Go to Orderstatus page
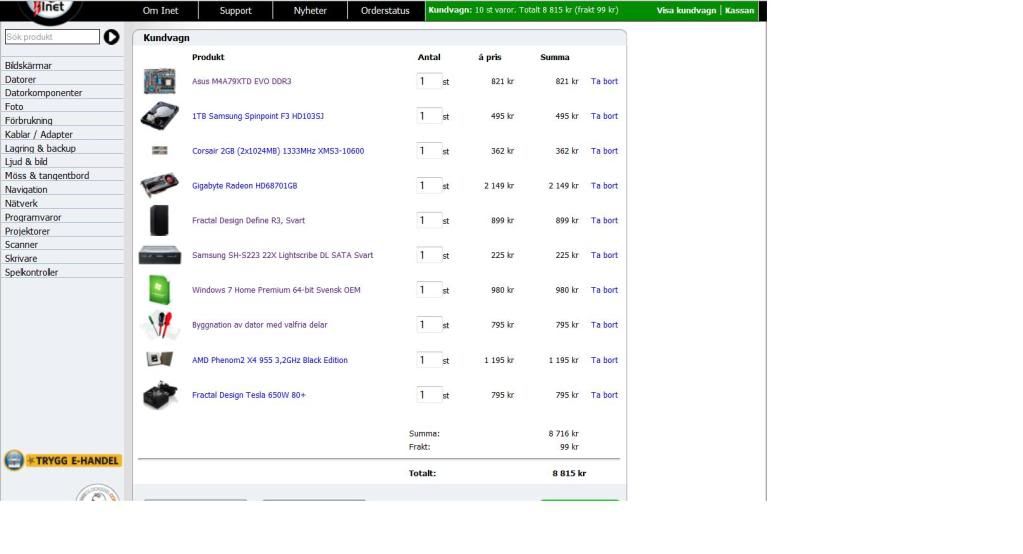Viewport: 1023px width, 554px height. click(x=385, y=11)
